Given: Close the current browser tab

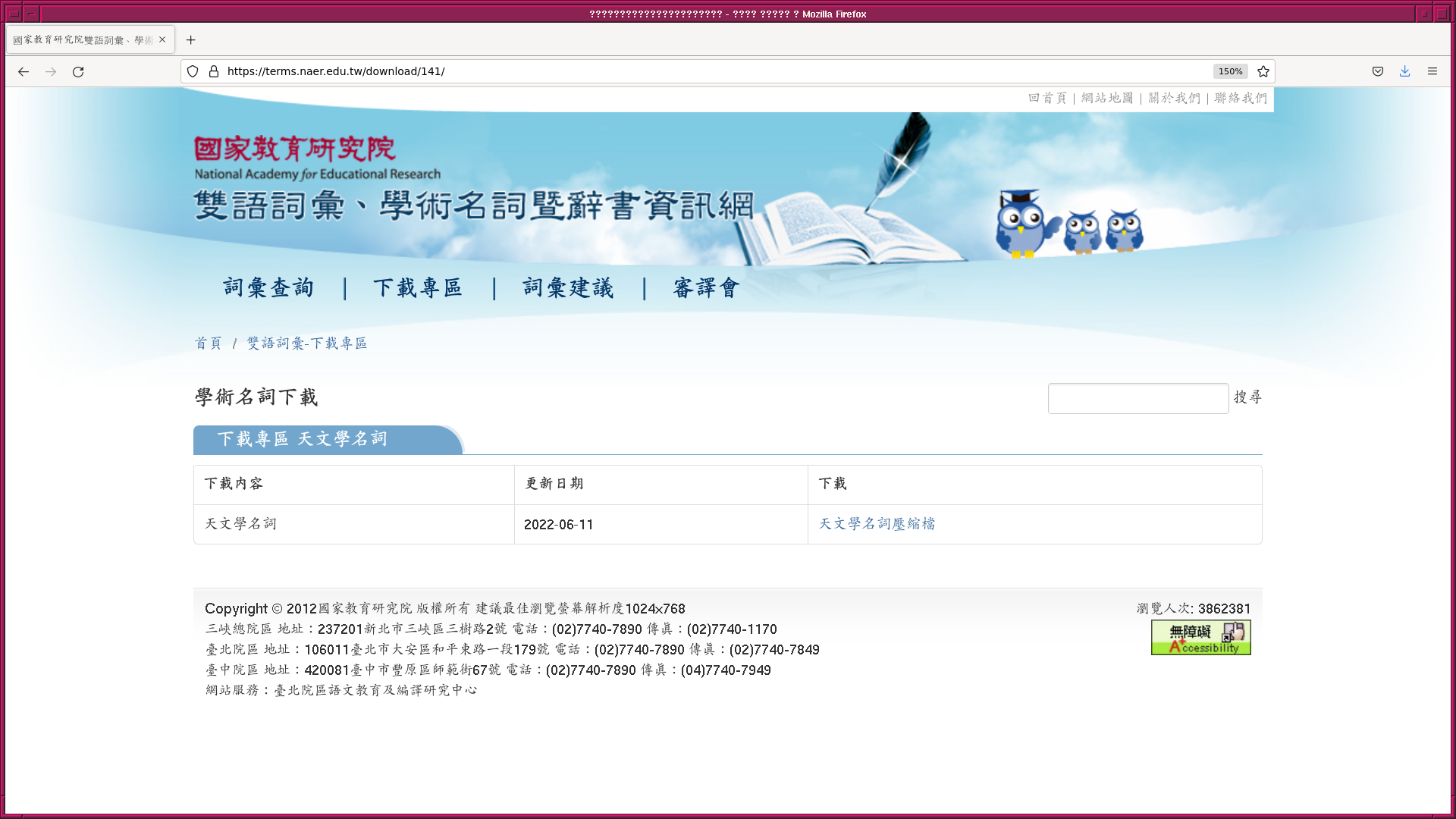Looking at the screenshot, I should pyautogui.click(x=162, y=40).
